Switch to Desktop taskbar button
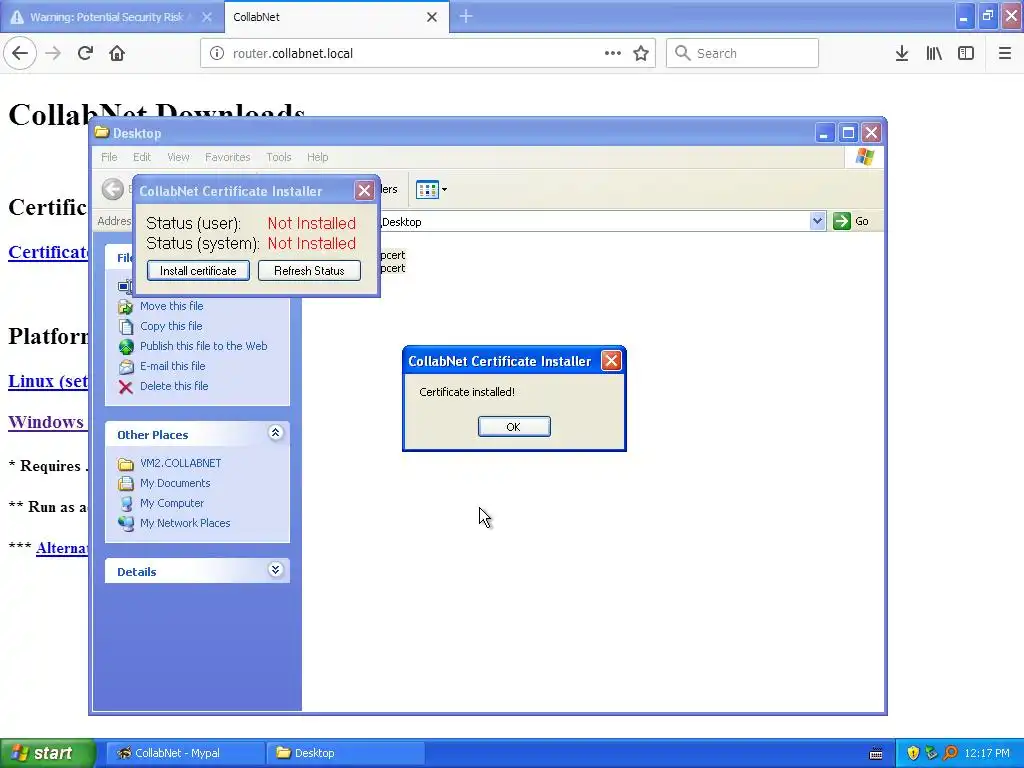This screenshot has width=1024, height=768. pyautogui.click(x=346, y=753)
